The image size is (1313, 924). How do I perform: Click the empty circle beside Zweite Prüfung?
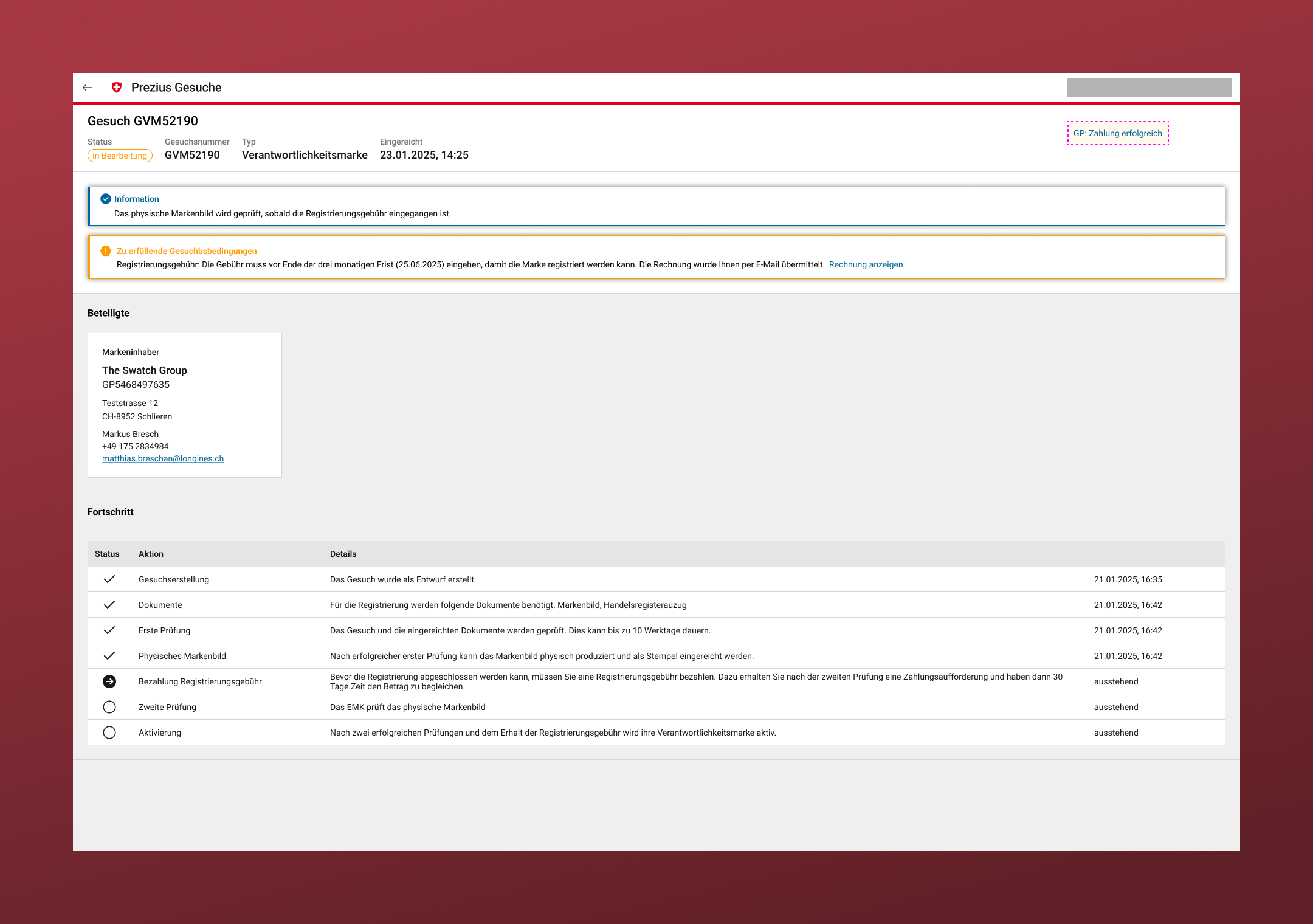pyautogui.click(x=109, y=707)
